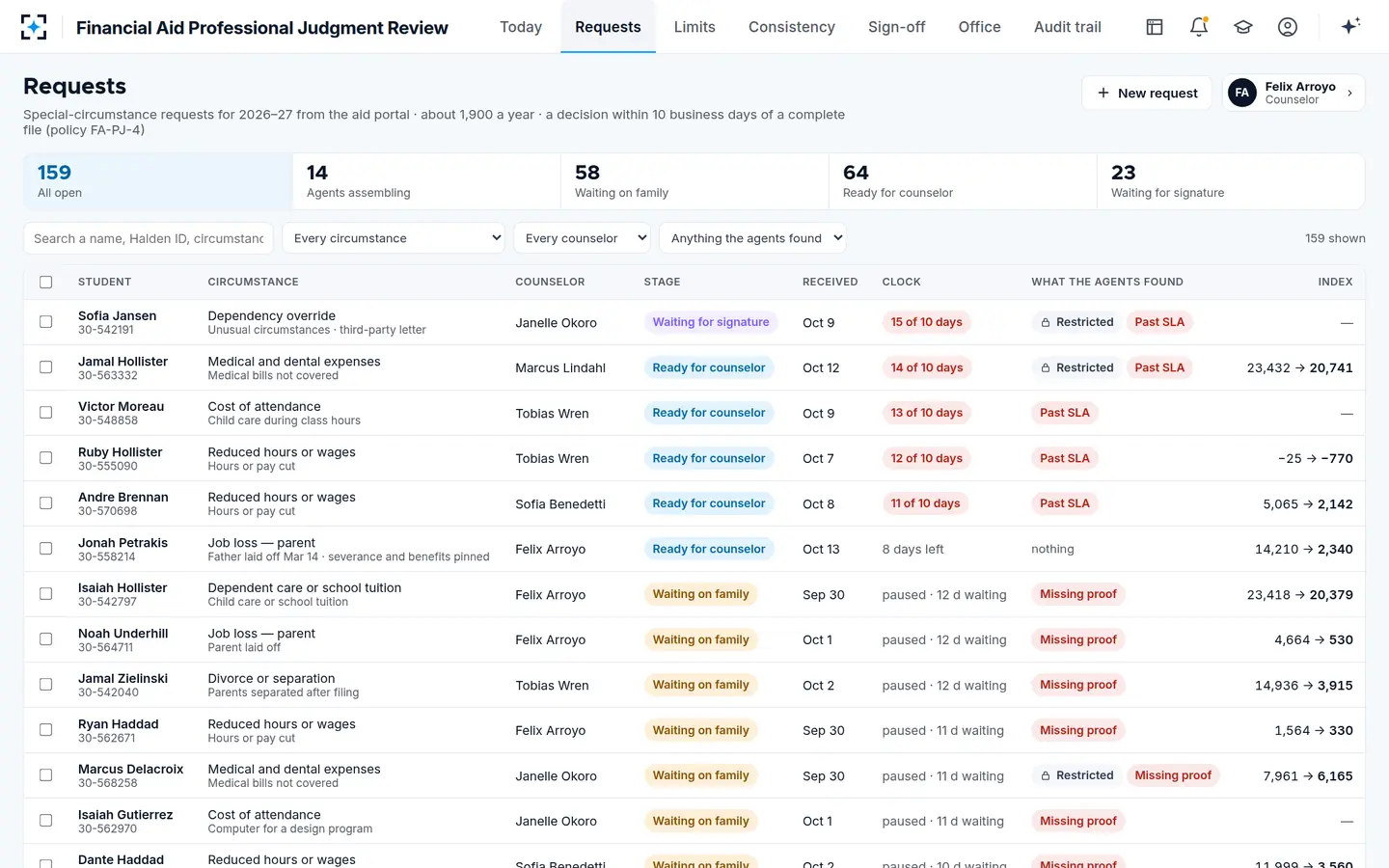The width and height of the screenshot is (1389, 868).
Task: Click the Missing proof badge for Isaiah Gutierrez
Action: [1078, 821]
